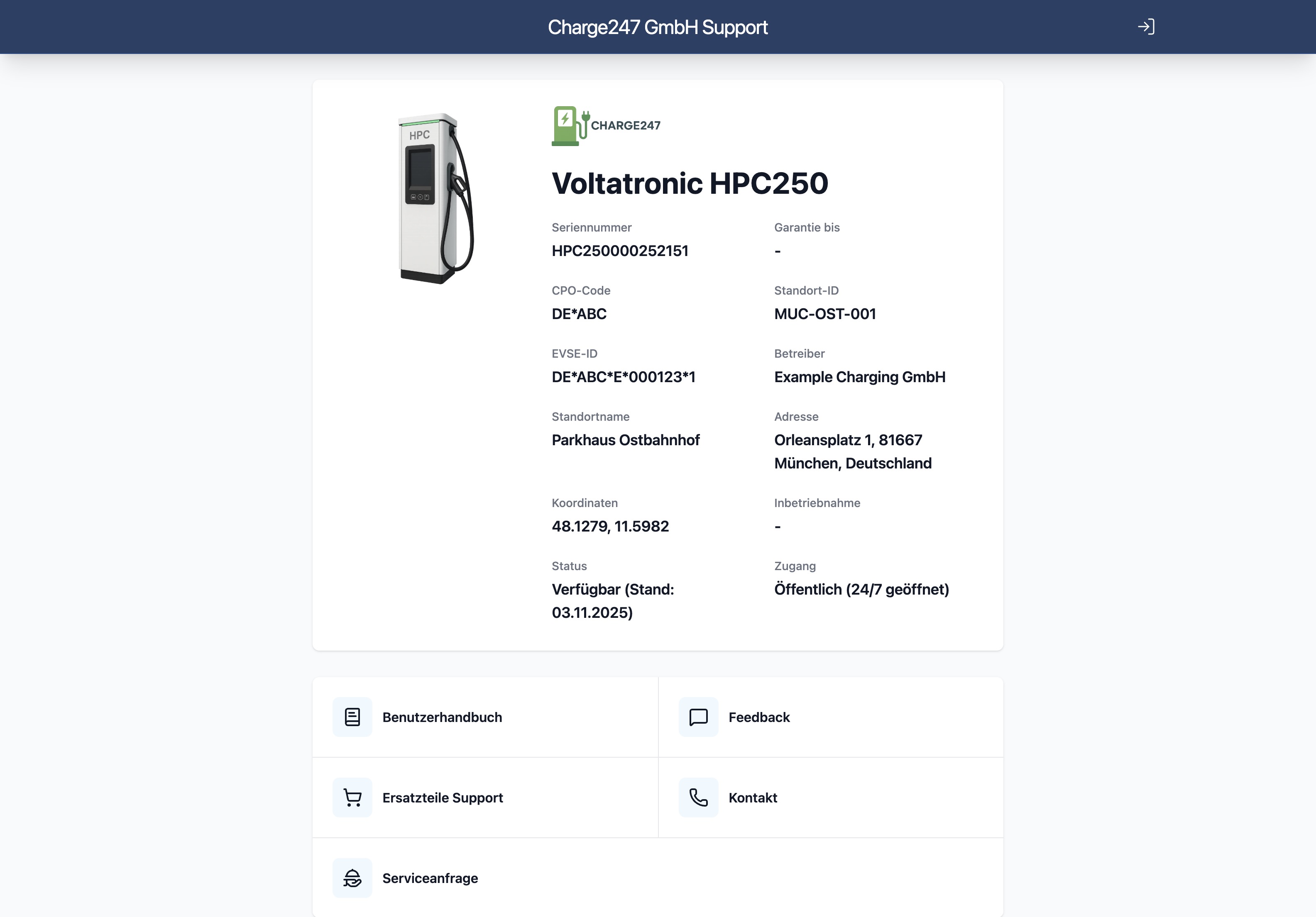1316x917 pixels.
Task: Start a Serviceanfrage
Action: (x=431, y=878)
